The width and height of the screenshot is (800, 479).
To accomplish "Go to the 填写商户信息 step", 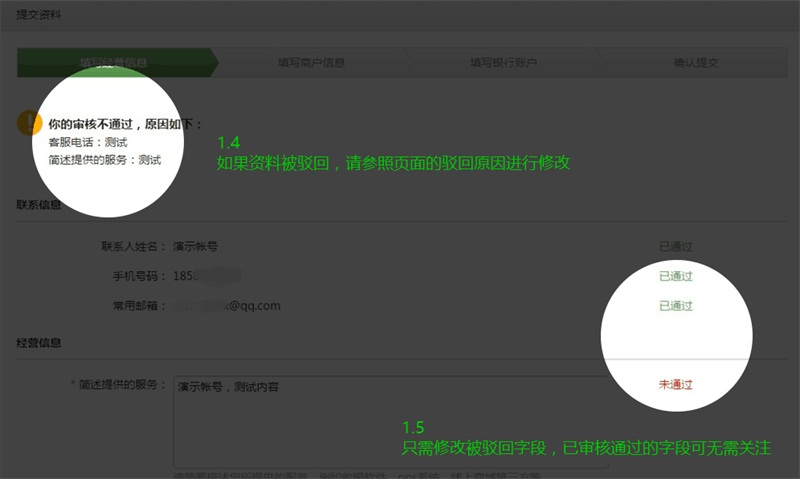I will pos(311,63).
